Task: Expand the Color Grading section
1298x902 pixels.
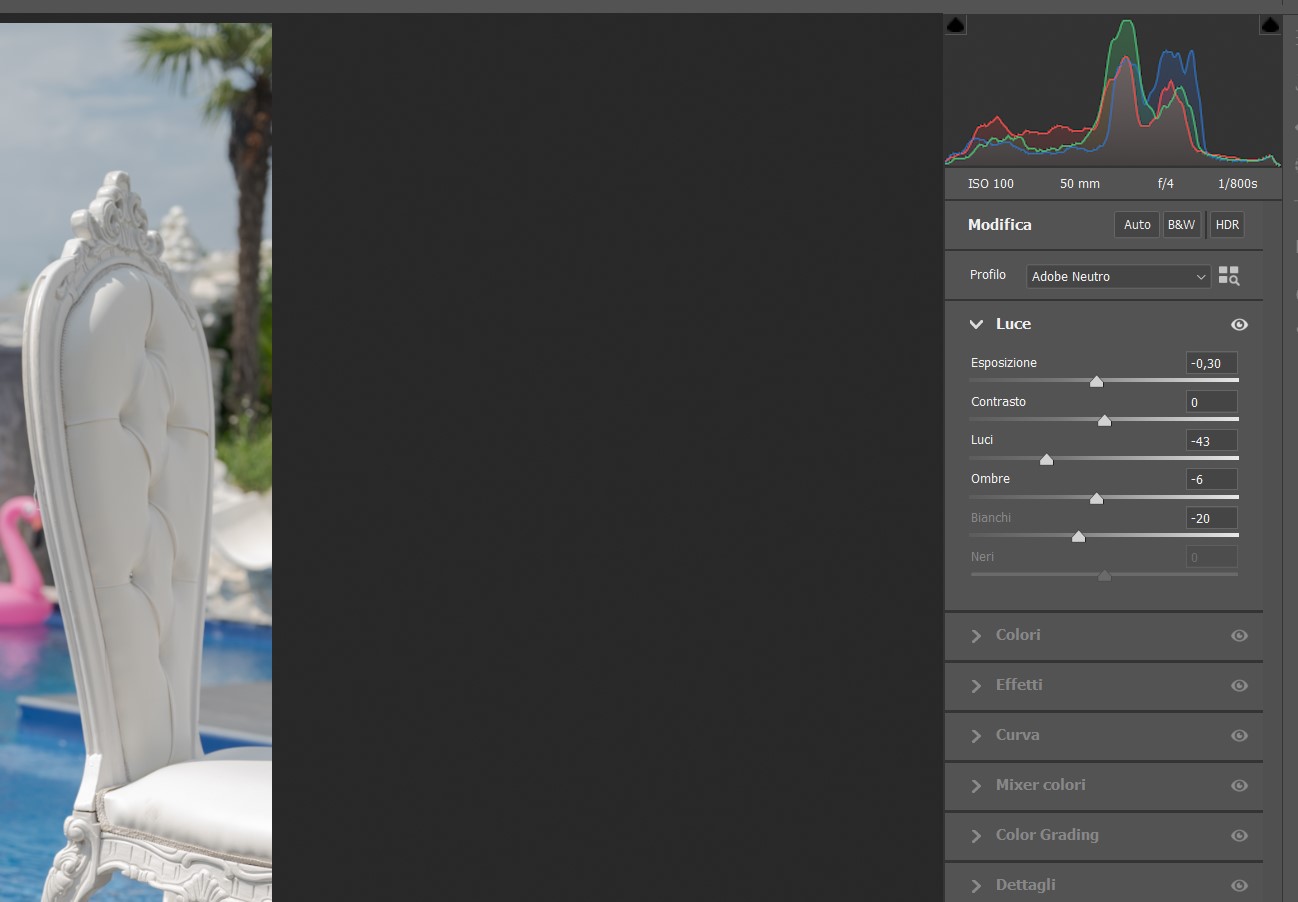Action: [x=976, y=836]
